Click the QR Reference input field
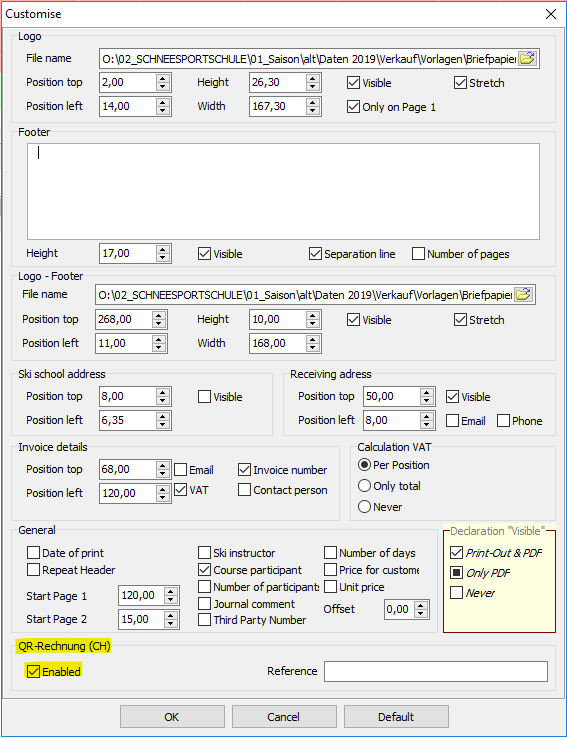Viewport: 567px width, 738px height. click(436, 671)
